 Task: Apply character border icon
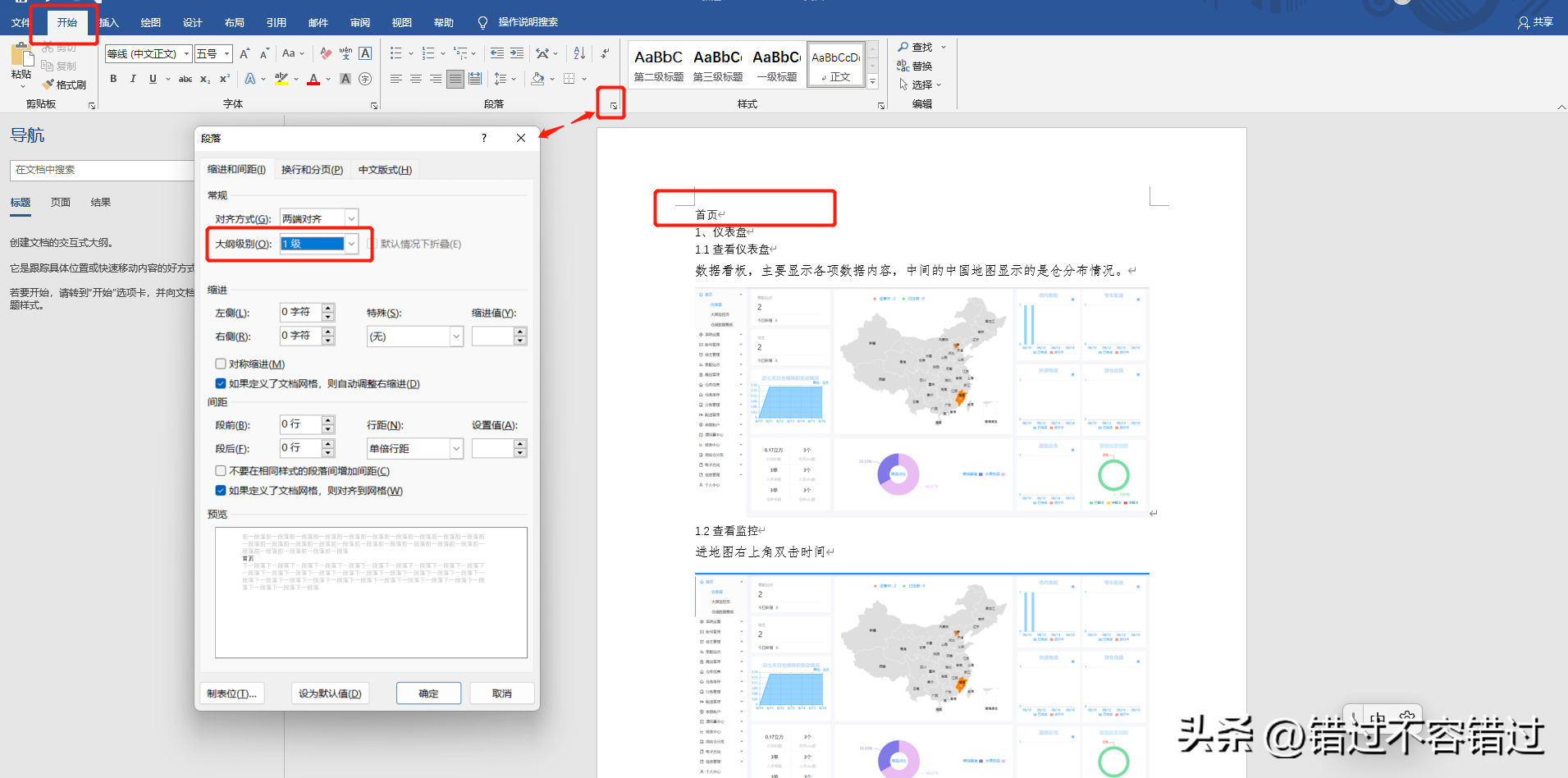click(x=365, y=53)
